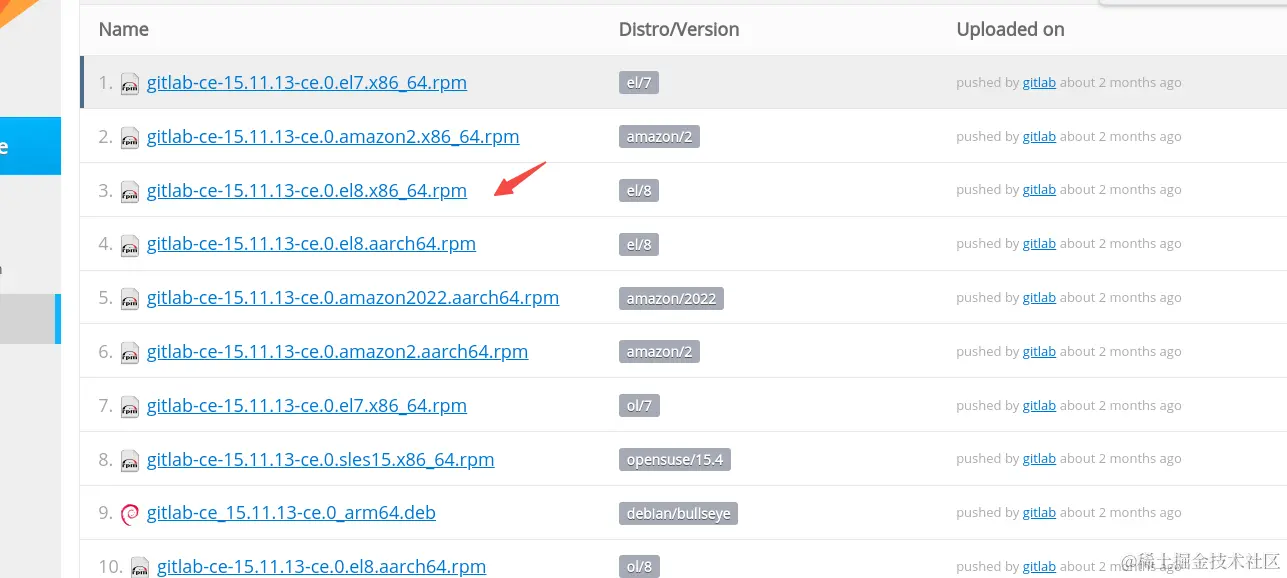1287x578 pixels.
Task: Click the package icon beside el8.x86_64.rpm
Action: coord(130,192)
